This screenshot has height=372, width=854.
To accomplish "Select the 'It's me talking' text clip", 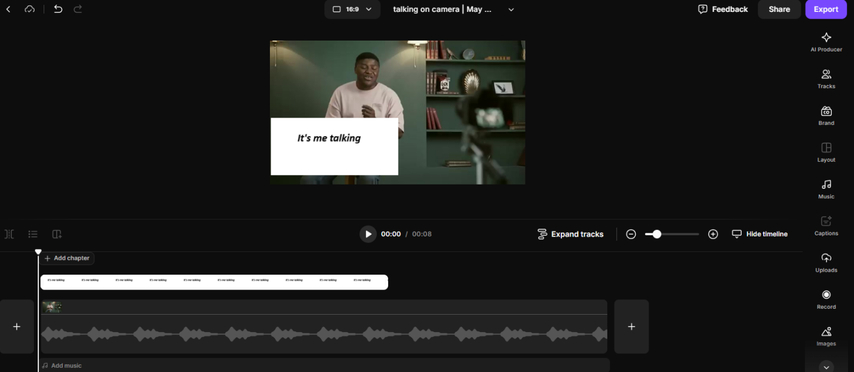I will coord(214,282).
